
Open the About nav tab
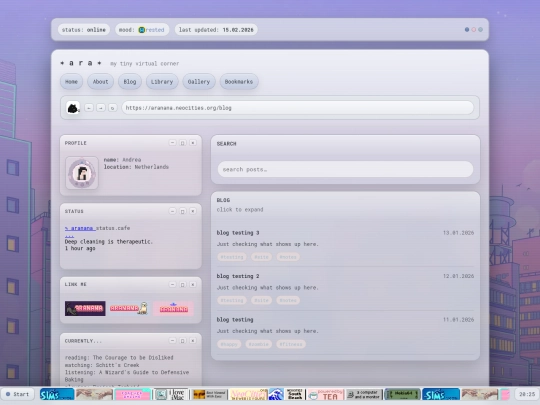point(100,82)
